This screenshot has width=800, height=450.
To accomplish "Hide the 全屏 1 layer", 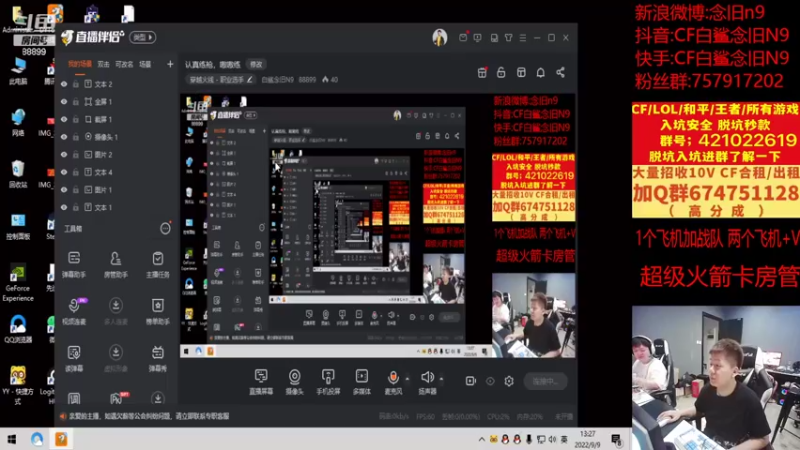I will click(64, 102).
